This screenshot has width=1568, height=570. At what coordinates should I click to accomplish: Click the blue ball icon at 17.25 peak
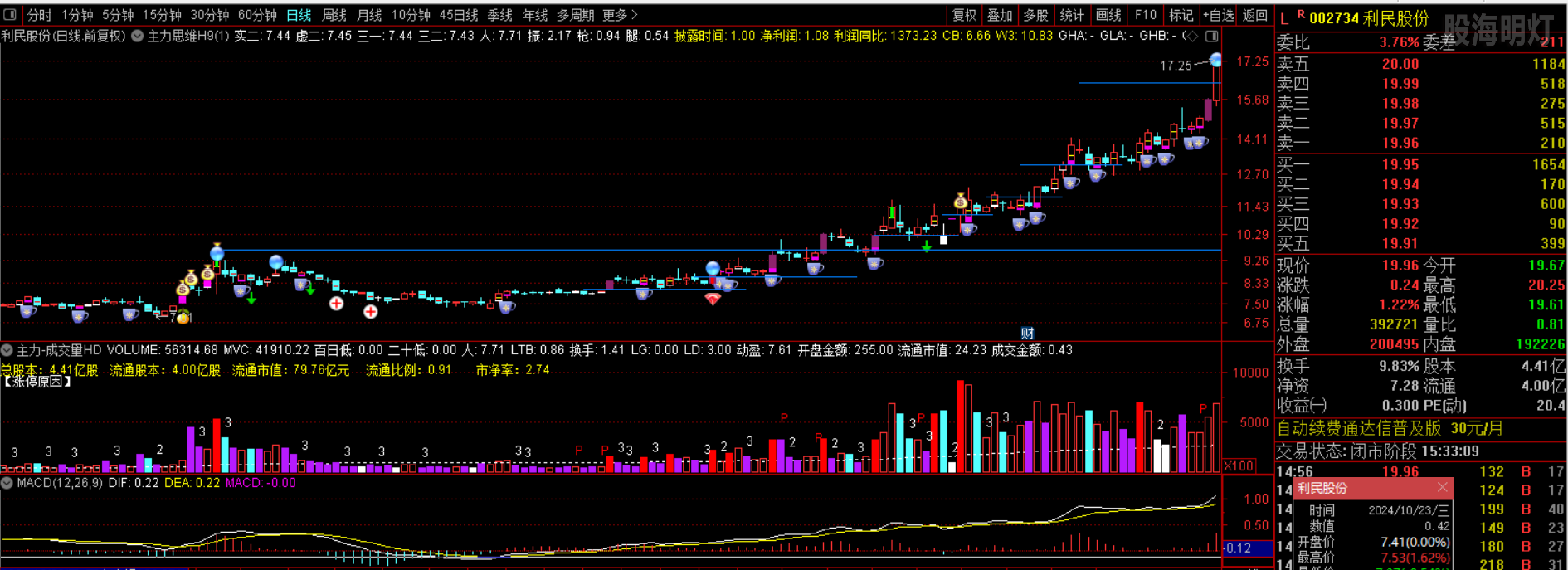(1215, 60)
